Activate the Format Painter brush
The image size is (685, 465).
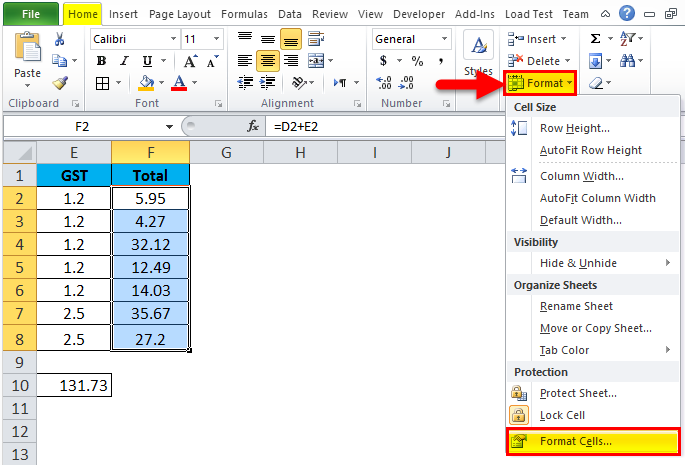60,83
